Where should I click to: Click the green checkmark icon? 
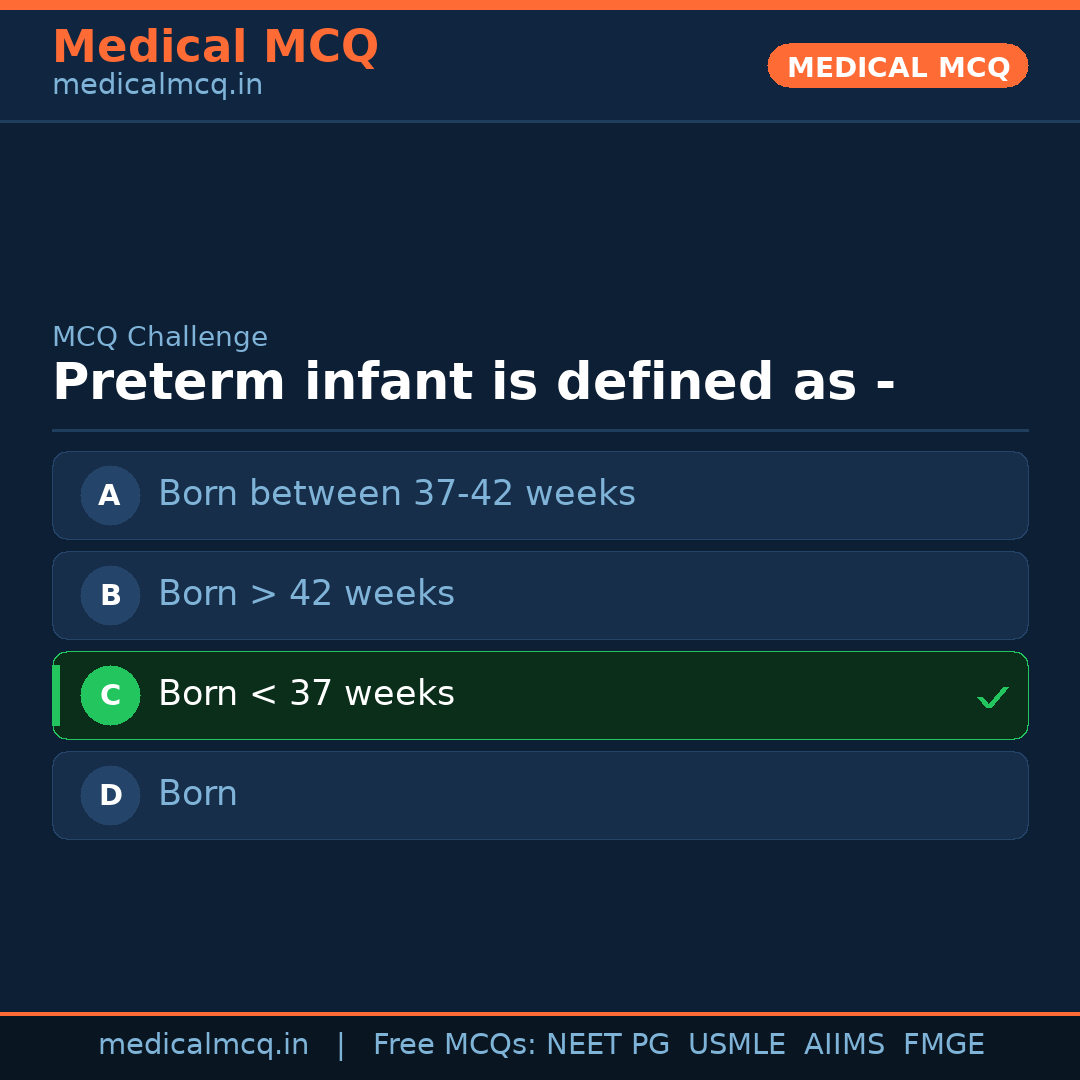(992, 697)
